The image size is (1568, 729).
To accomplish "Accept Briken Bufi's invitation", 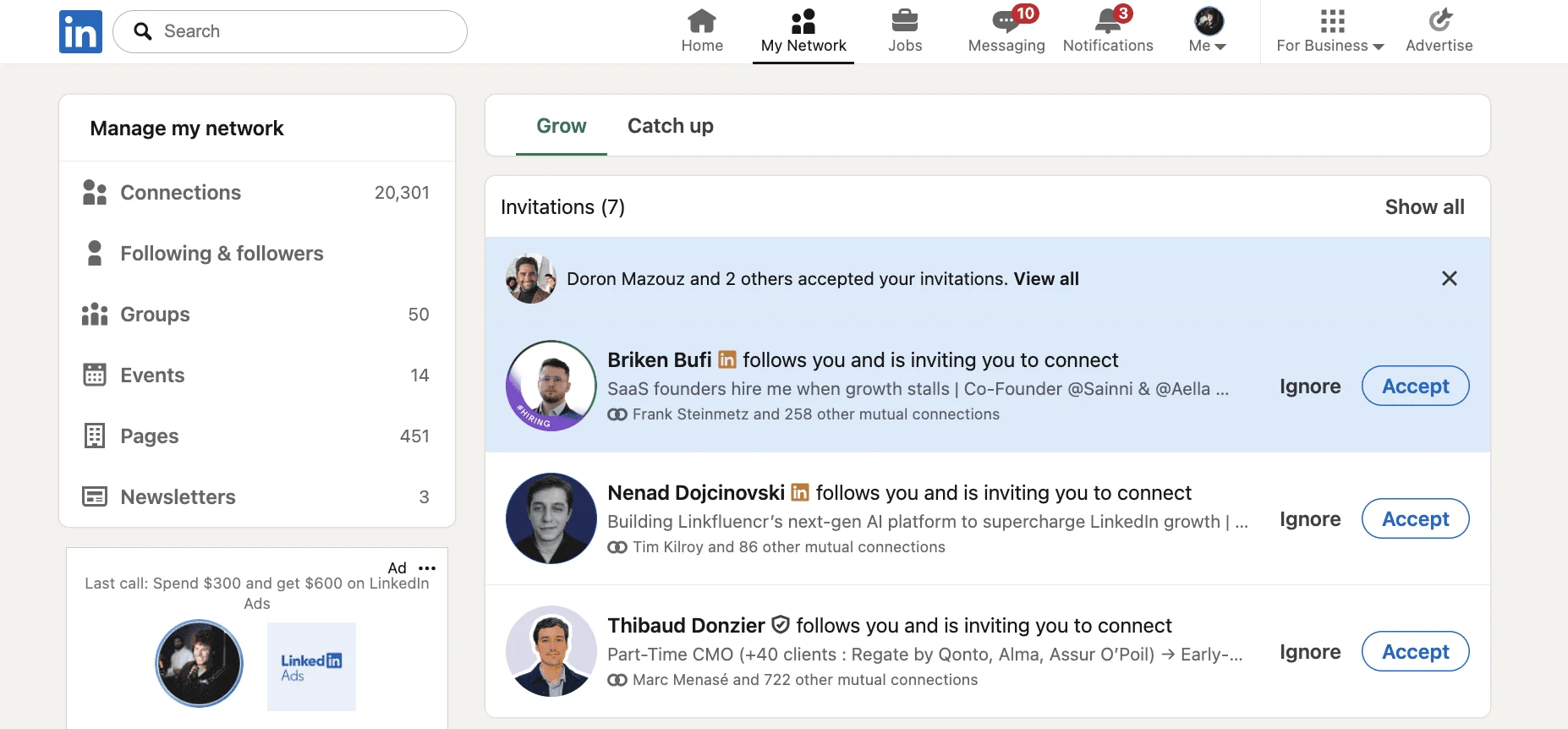I will [x=1415, y=386].
